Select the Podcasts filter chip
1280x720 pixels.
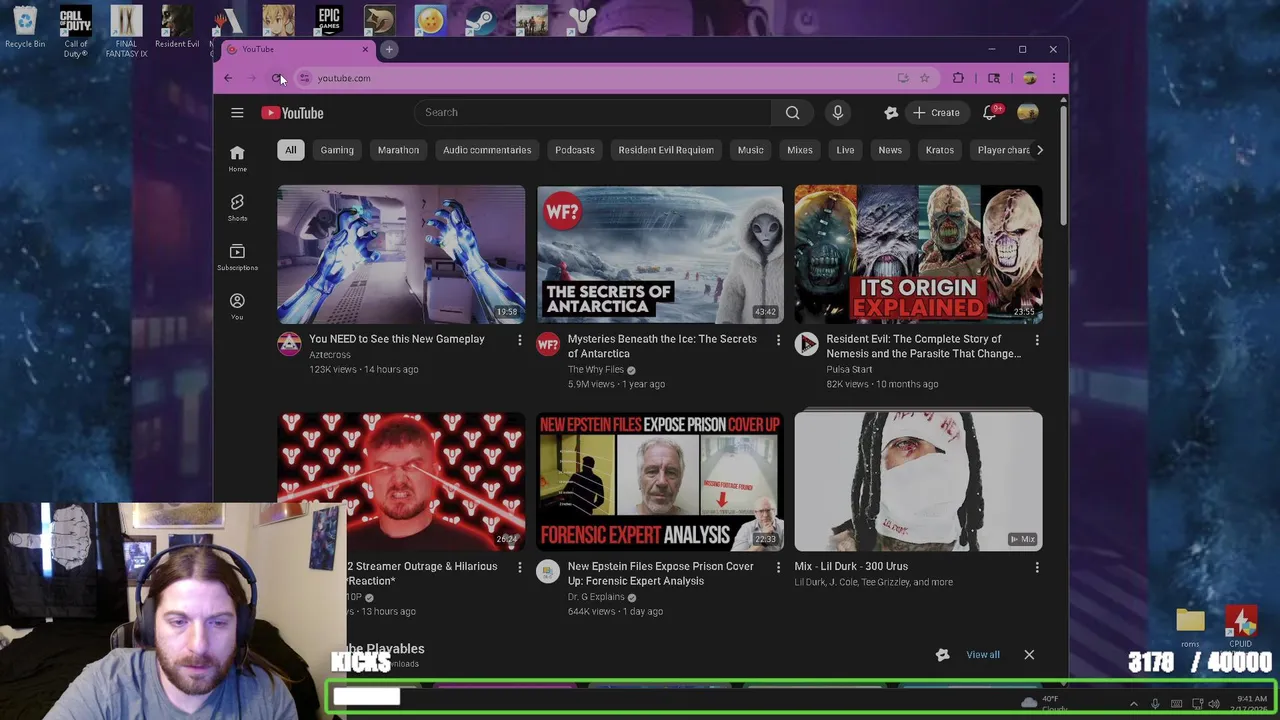click(575, 150)
